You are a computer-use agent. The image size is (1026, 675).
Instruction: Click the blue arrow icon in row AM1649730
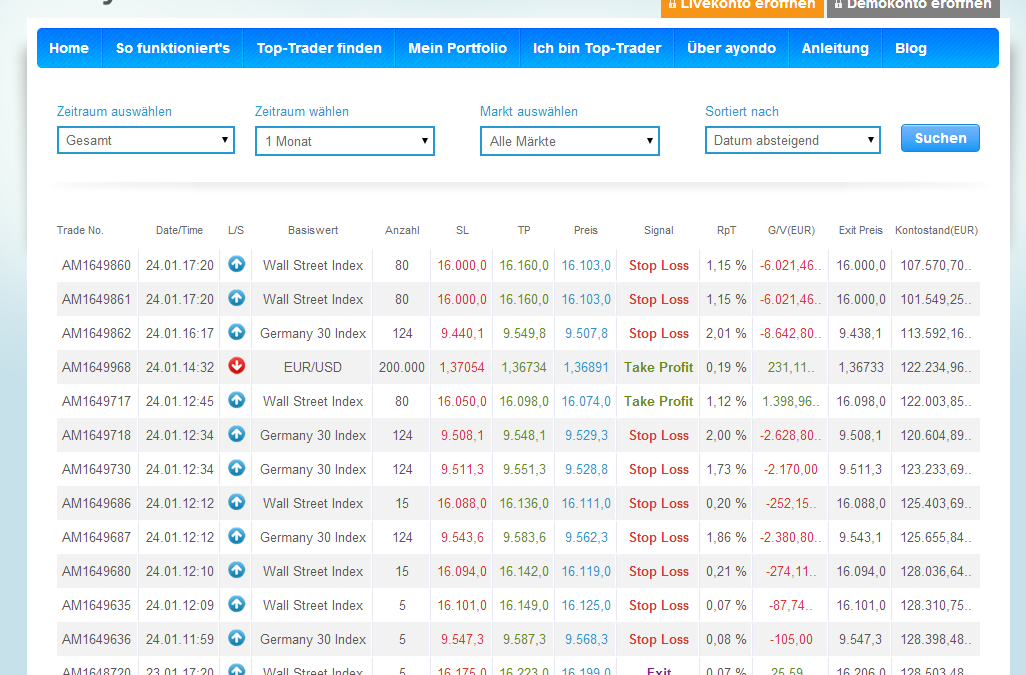click(x=236, y=468)
